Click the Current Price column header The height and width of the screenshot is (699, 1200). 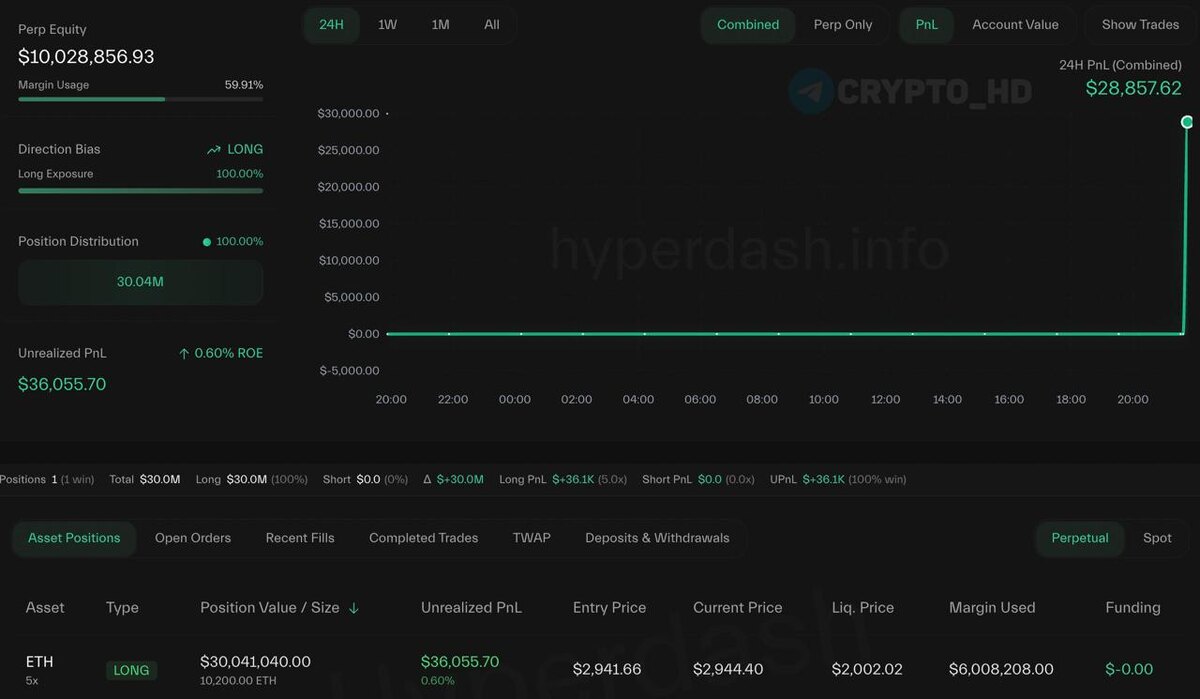[x=738, y=608]
